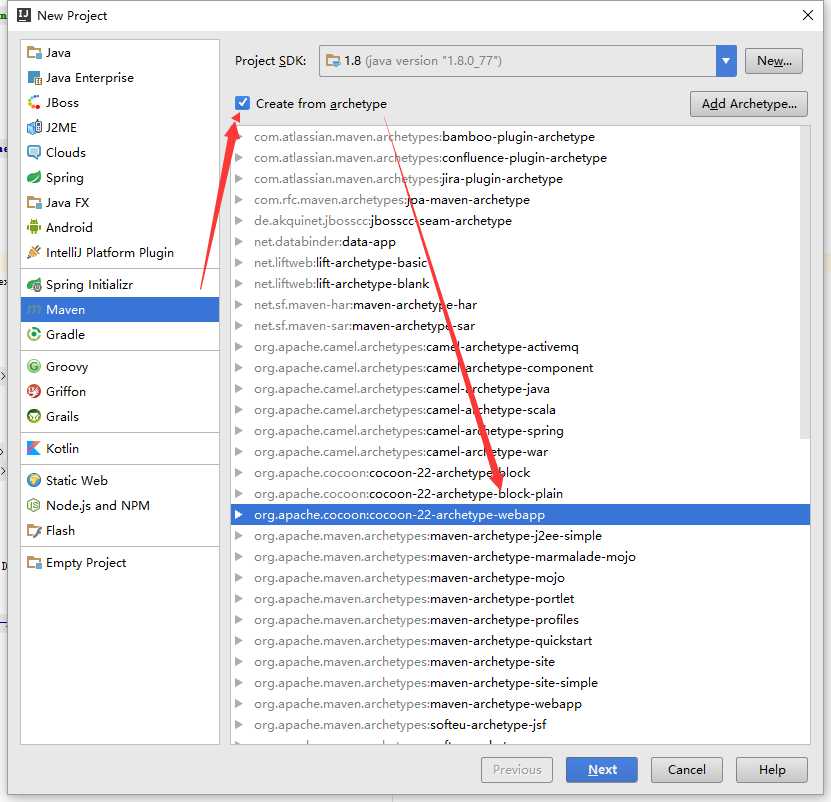Expand cocoon-22-archetype-webapp selected entry
Image resolution: width=831 pixels, height=802 pixels.
239,515
